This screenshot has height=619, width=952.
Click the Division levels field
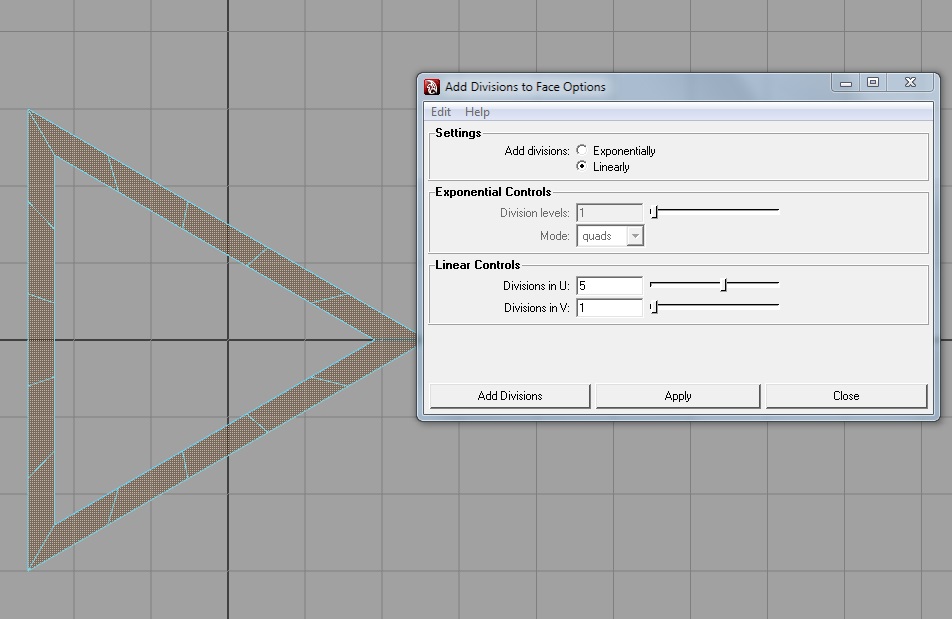pyautogui.click(x=609, y=213)
